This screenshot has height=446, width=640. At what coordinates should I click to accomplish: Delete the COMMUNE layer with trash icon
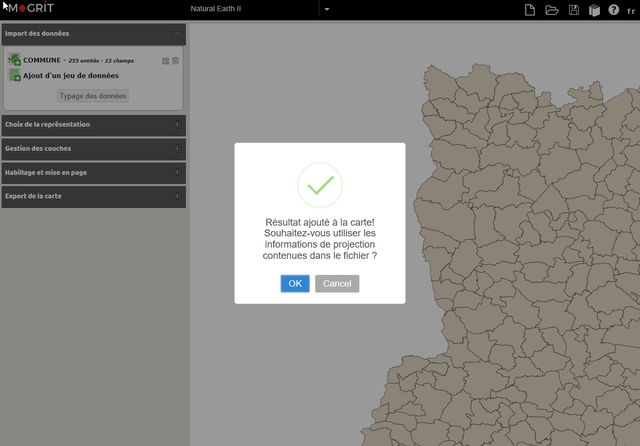point(176,61)
